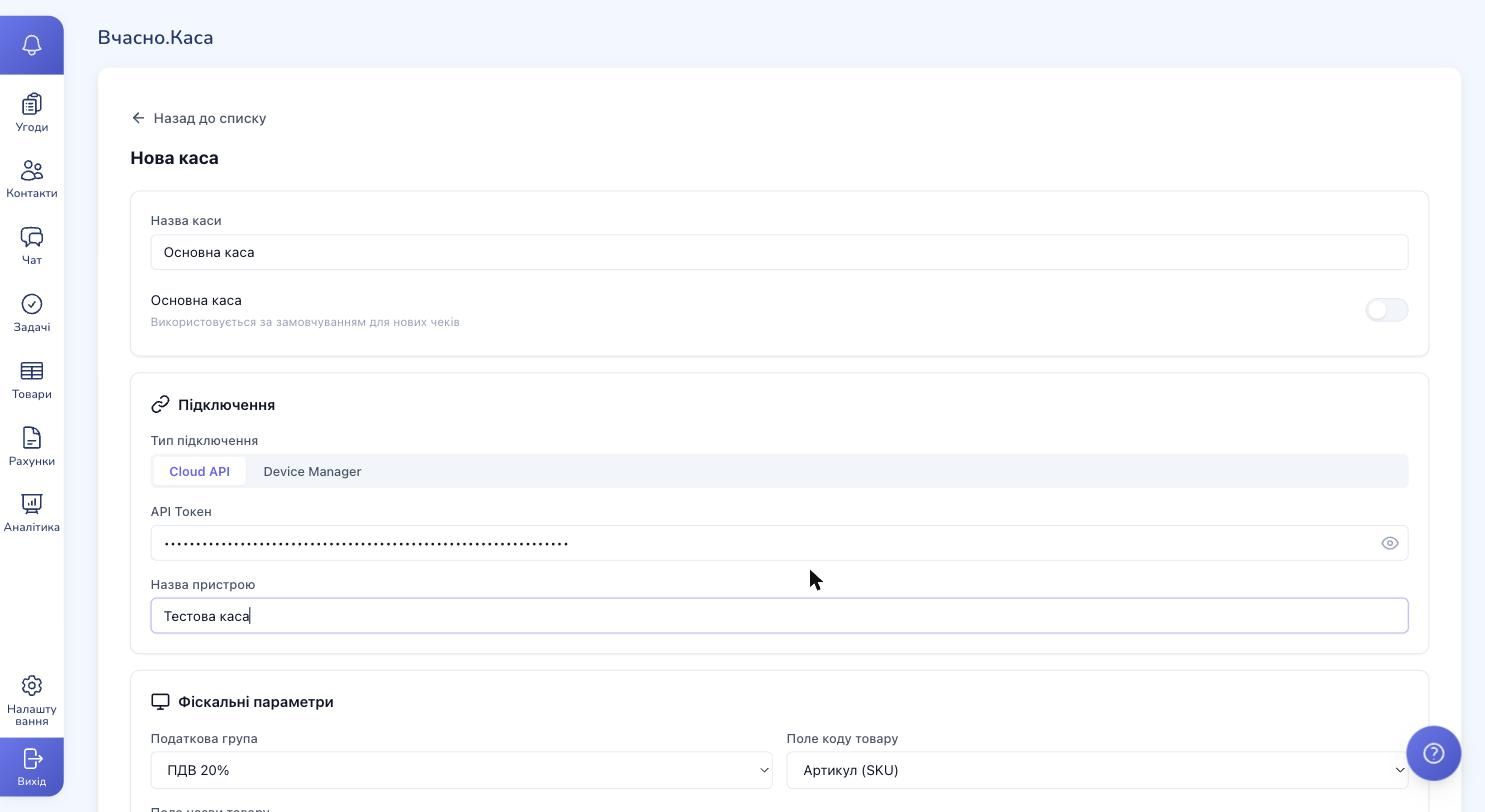Click Вчасно.Каса page title
Viewport: 1485px width, 812px height.
click(x=155, y=38)
